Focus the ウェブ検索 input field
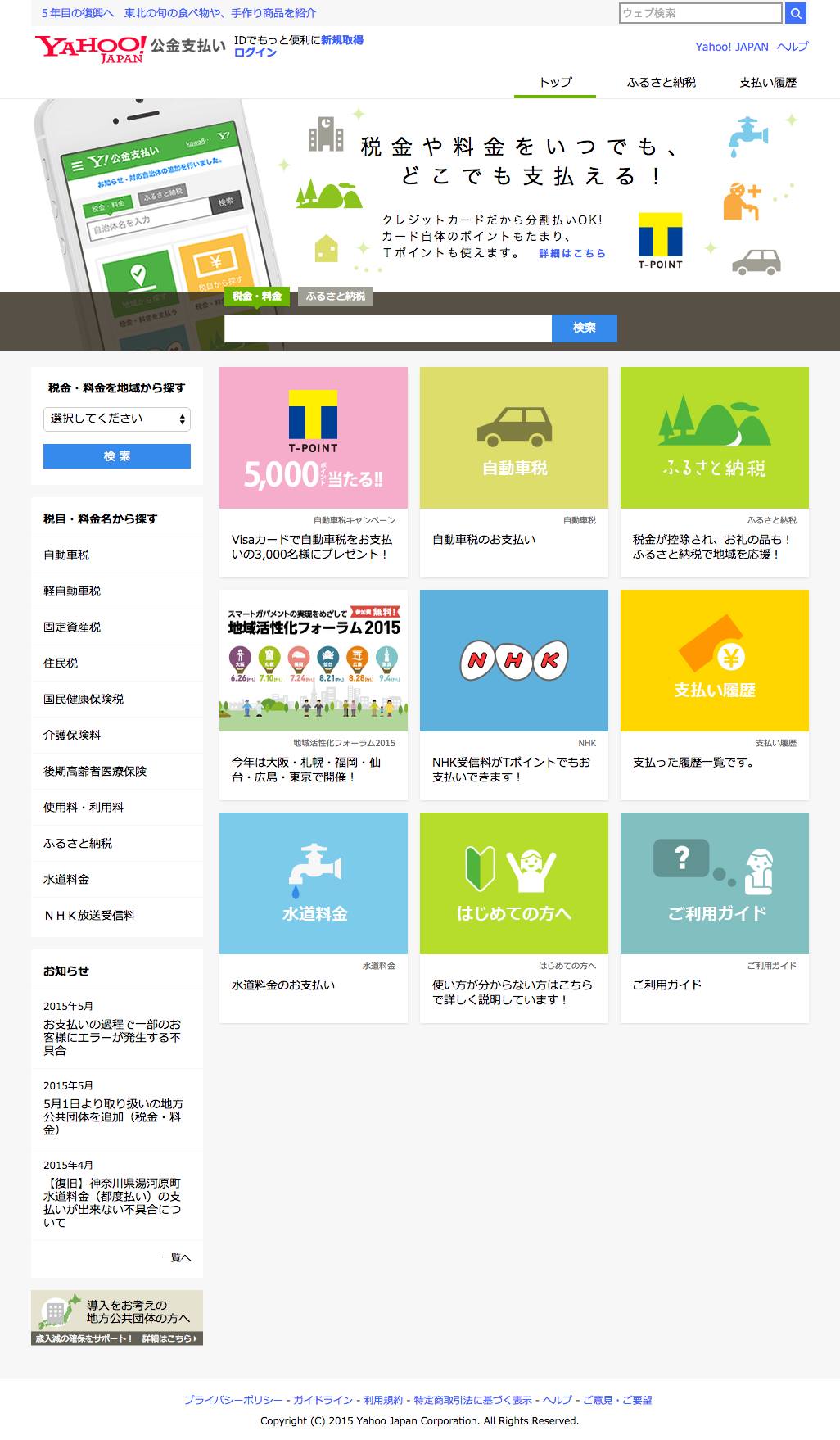 pyautogui.click(x=701, y=13)
